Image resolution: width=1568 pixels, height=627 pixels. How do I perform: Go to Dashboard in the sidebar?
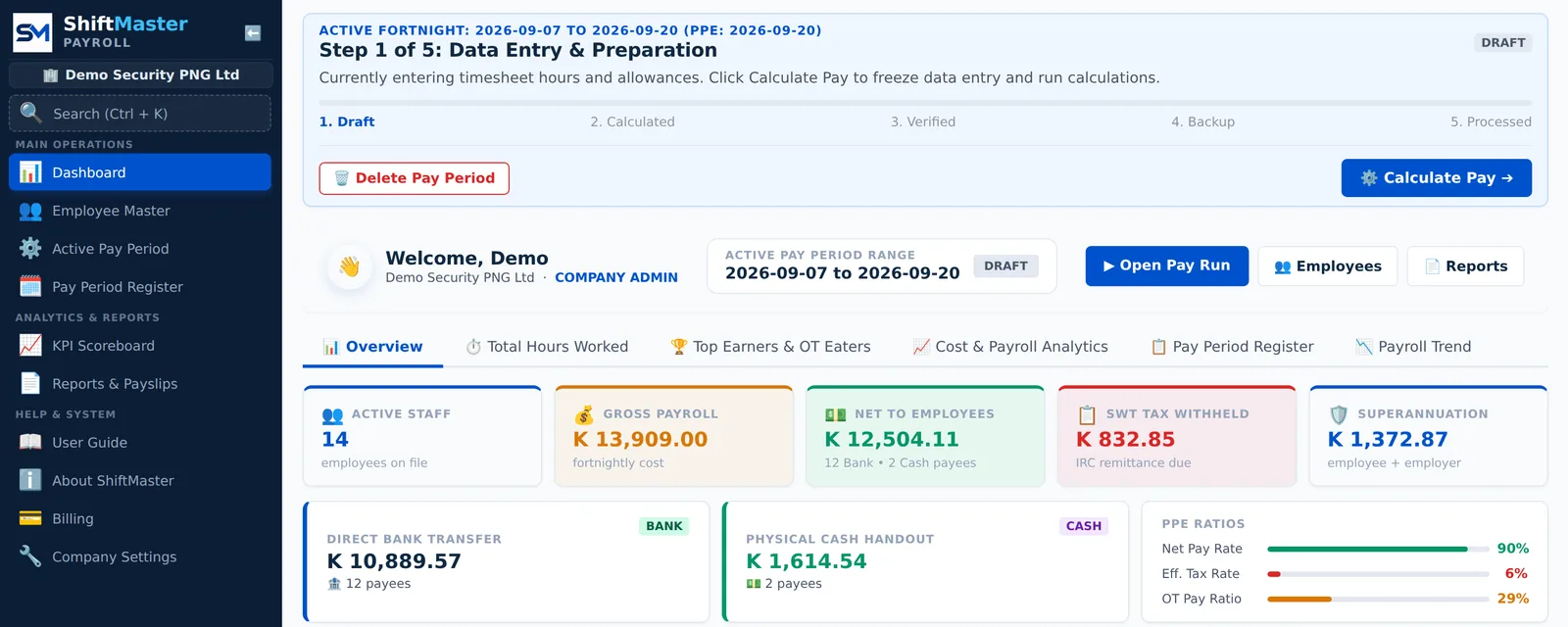point(140,172)
